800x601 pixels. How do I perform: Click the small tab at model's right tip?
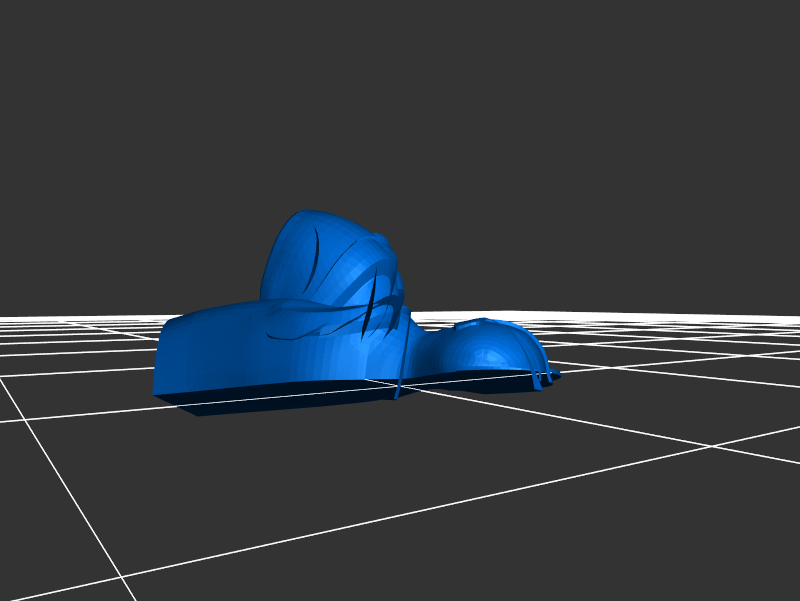point(551,377)
